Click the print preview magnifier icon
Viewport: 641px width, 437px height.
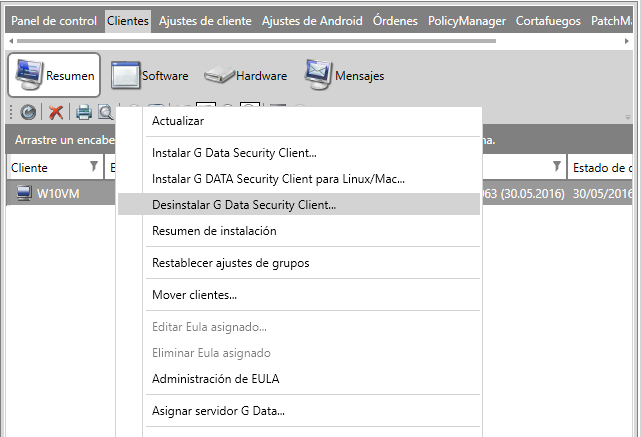[105, 113]
